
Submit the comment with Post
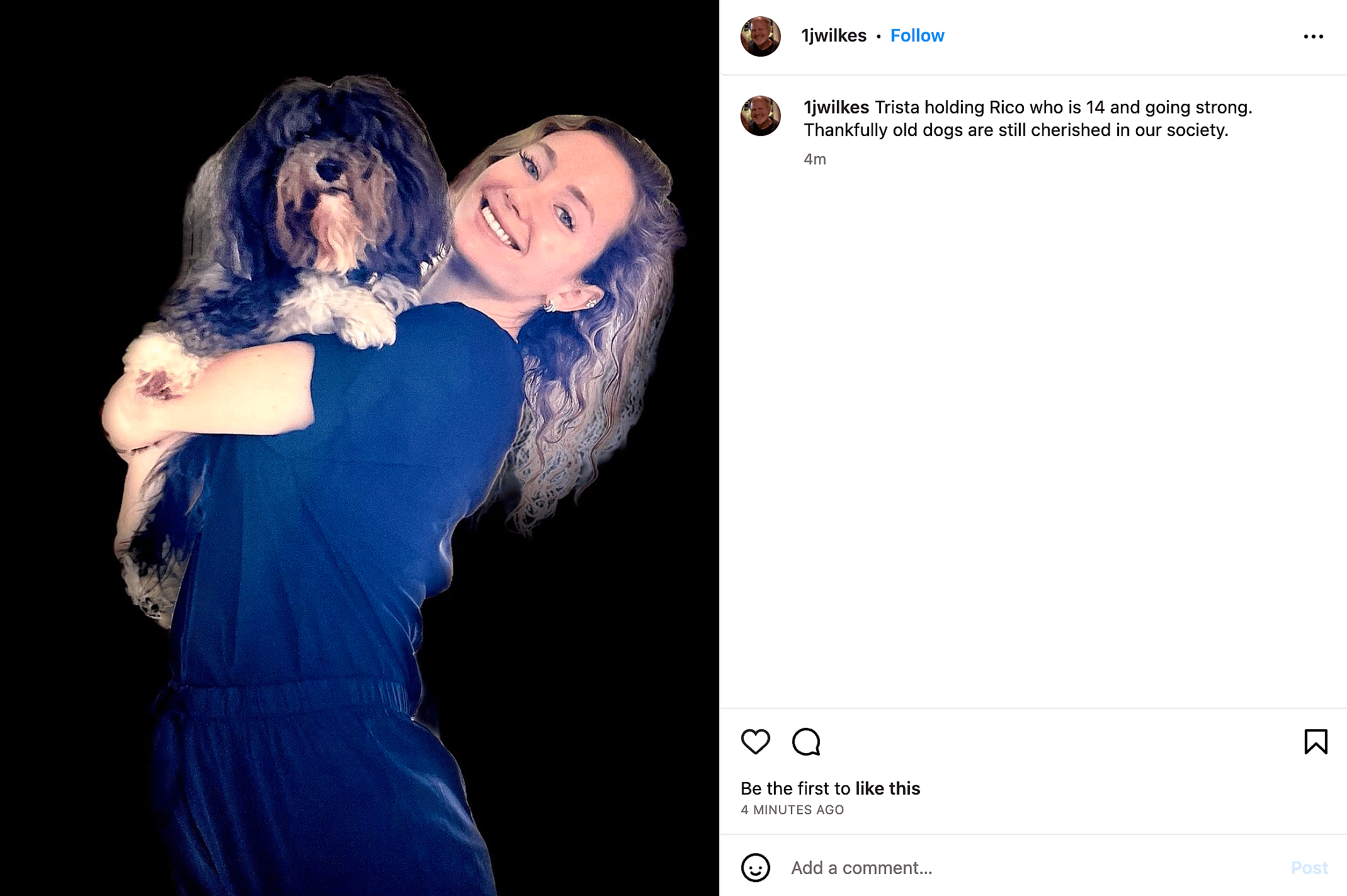click(1310, 868)
